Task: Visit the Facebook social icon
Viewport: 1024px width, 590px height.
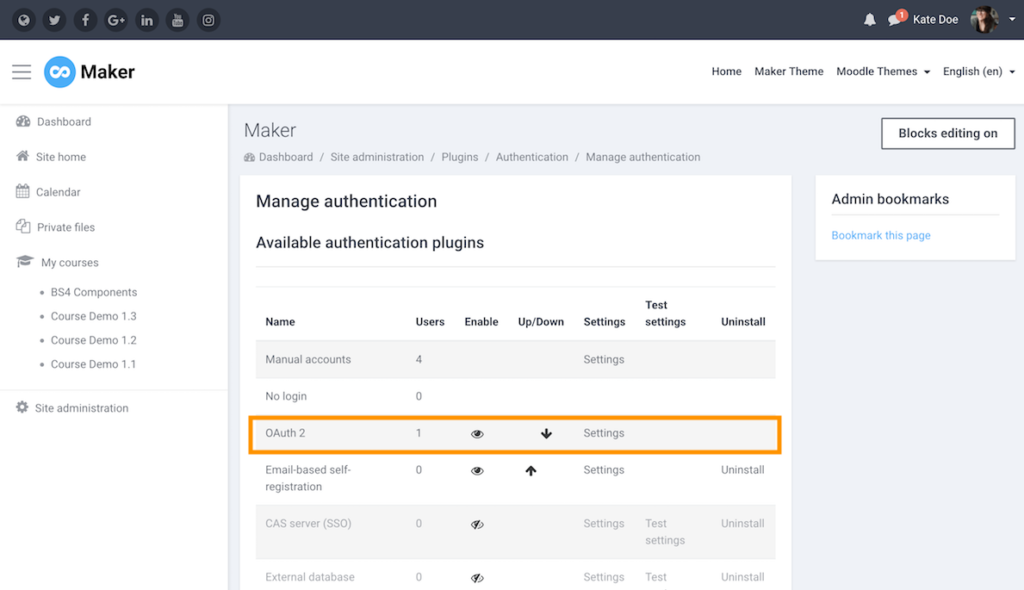Action: (85, 19)
